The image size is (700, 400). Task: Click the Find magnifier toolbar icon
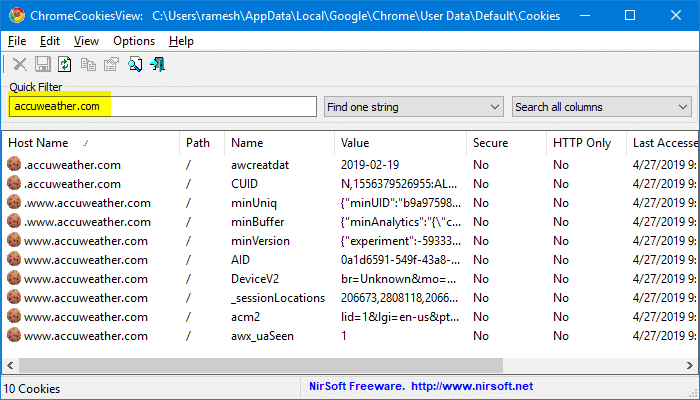click(x=135, y=64)
